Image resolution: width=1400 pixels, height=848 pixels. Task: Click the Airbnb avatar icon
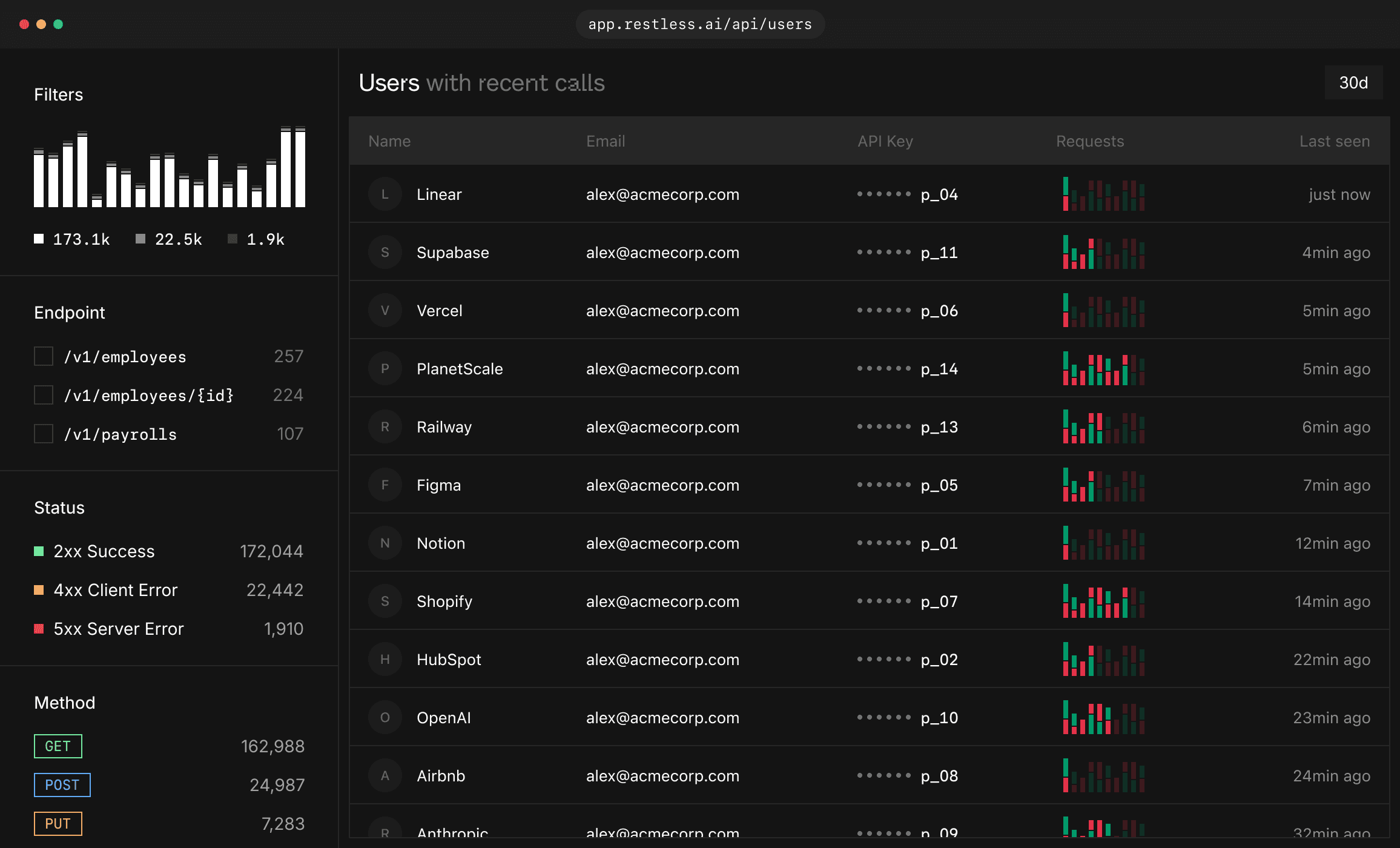(385, 776)
